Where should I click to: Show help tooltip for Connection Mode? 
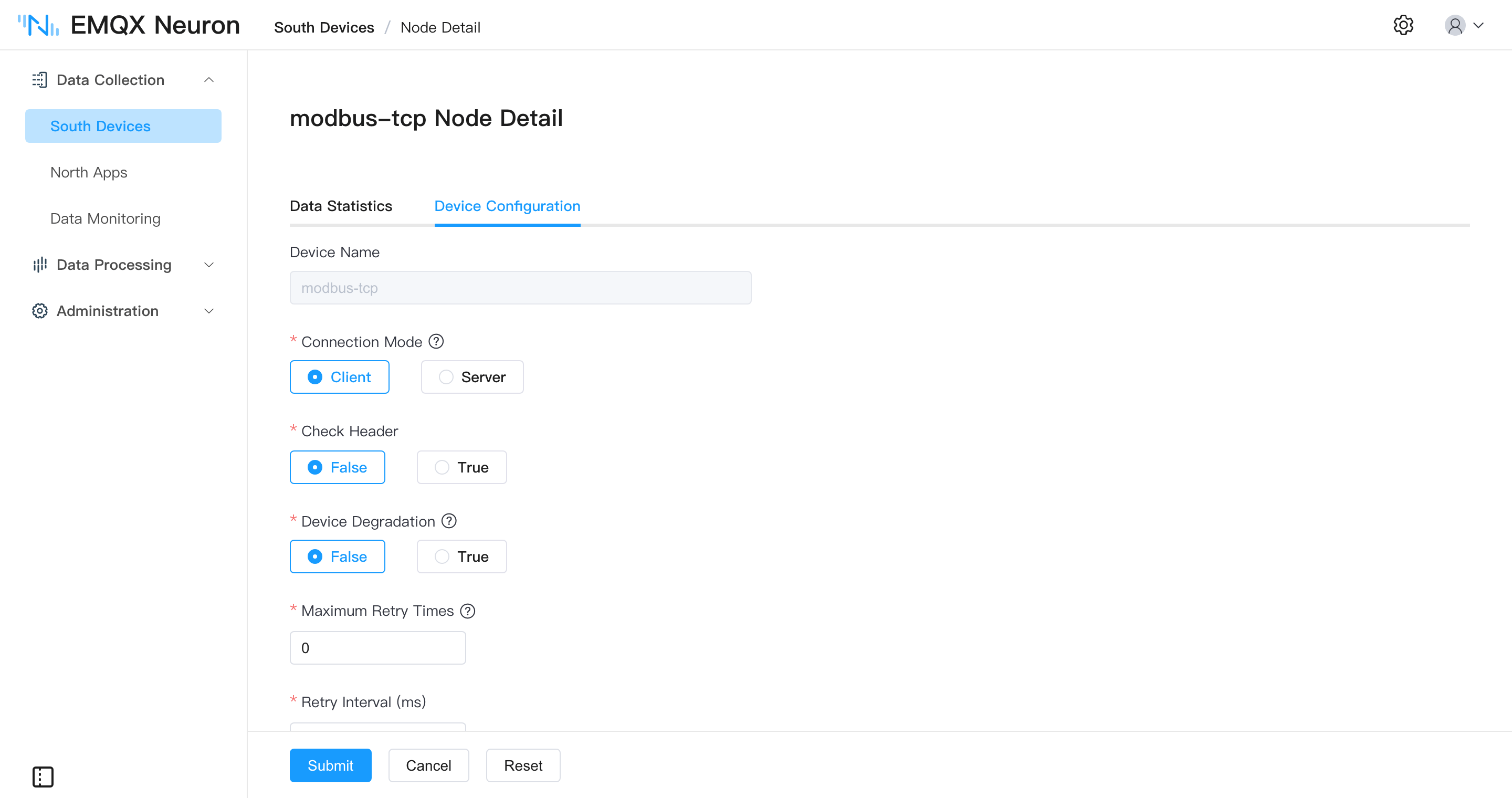point(436,341)
